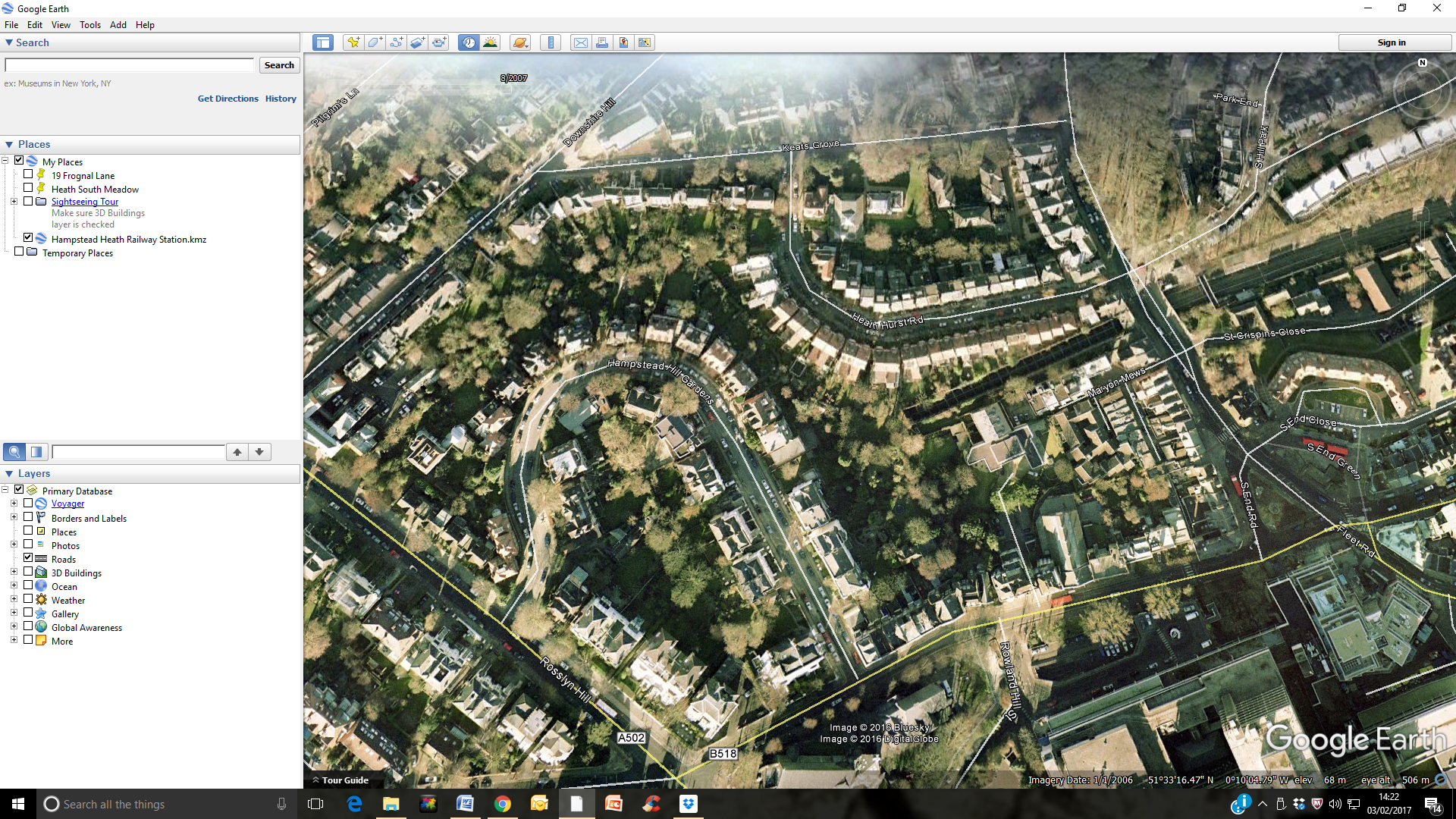The height and width of the screenshot is (819, 1456).
Task: Open the planet switcher icon
Action: [520, 42]
